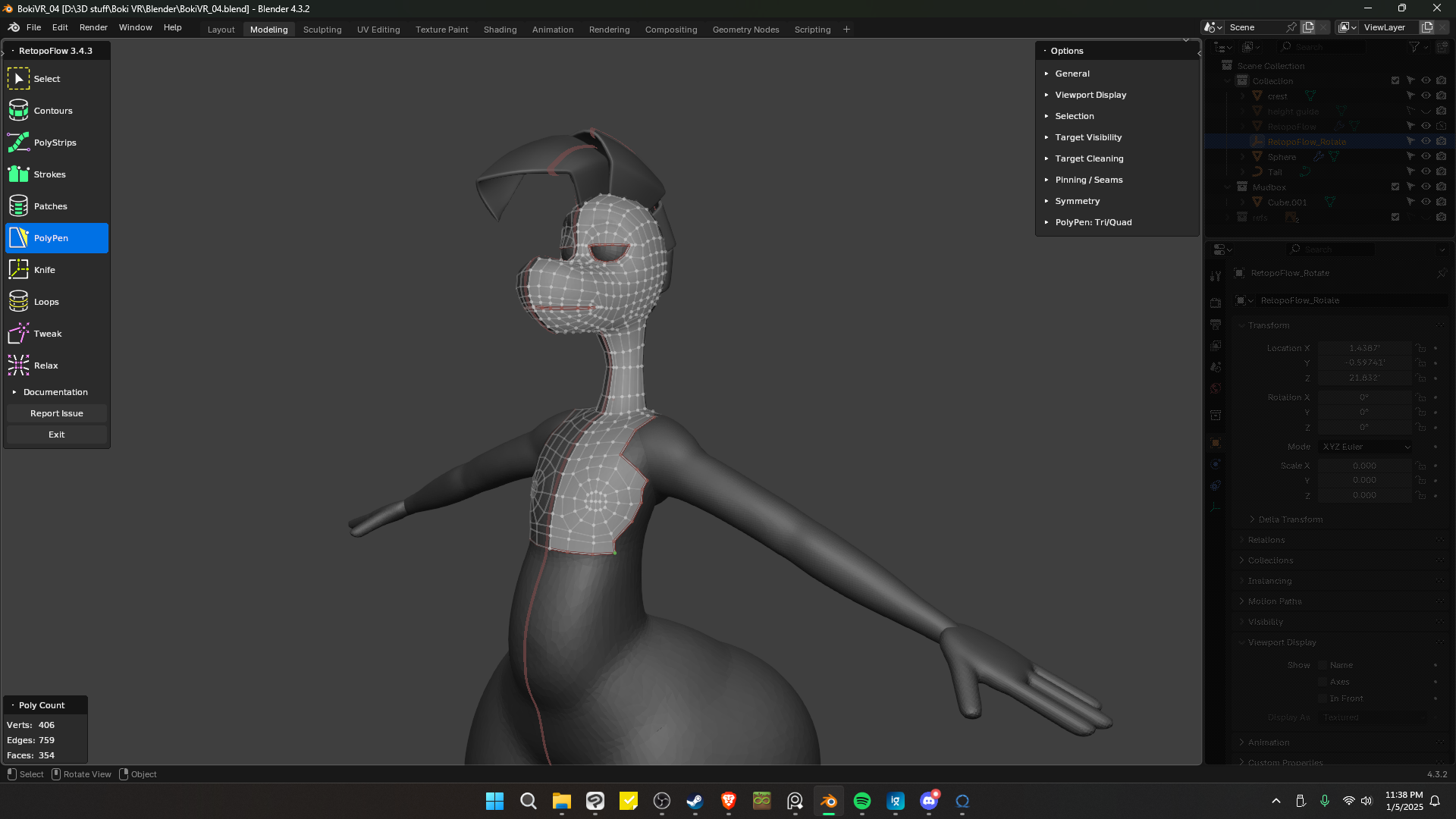The width and height of the screenshot is (1456, 819).
Task: Open the Output properties tab icon
Action: point(1216,325)
